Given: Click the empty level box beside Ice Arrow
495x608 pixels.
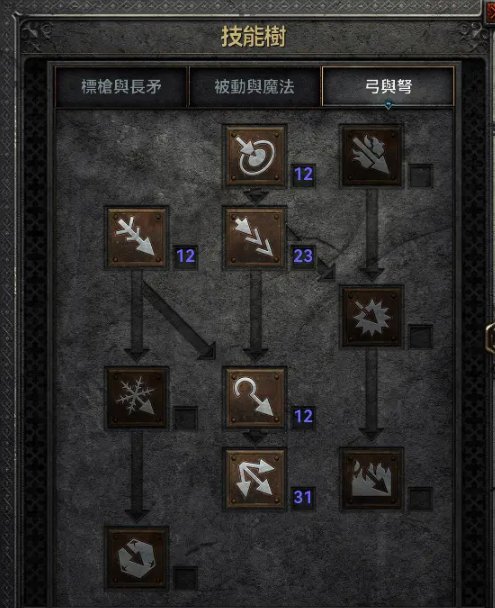Looking at the screenshot, I should (185, 418).
